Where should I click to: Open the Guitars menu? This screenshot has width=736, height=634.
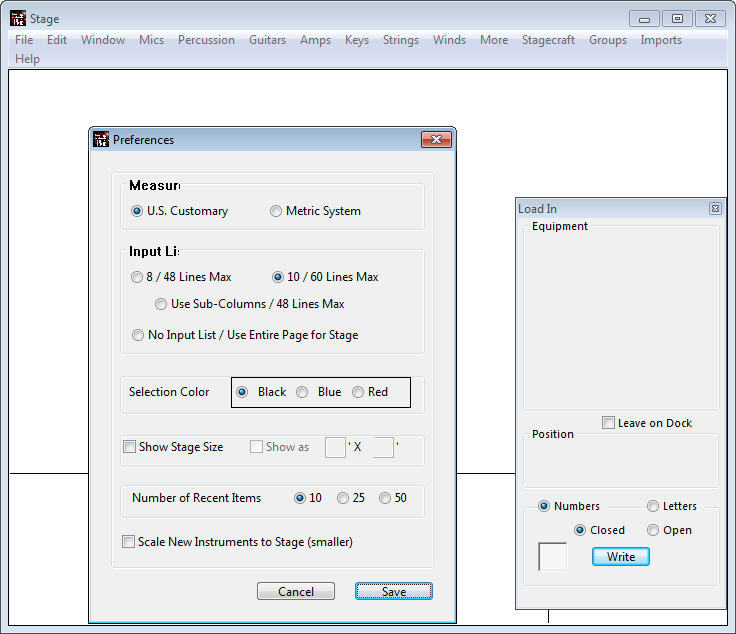click(267, 40)
